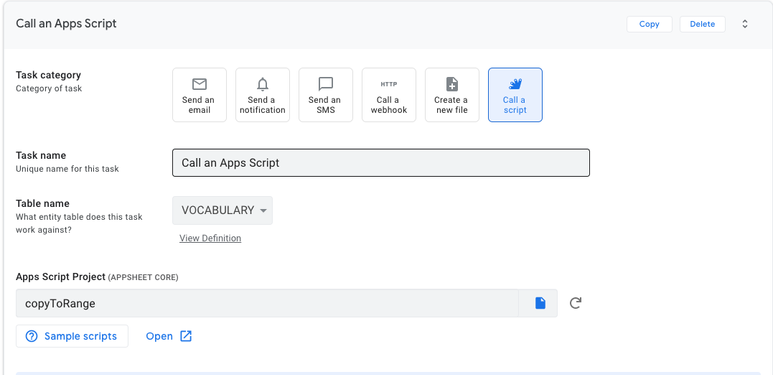773x375 pixels.
Task: Delete this Call an Apps Script task
Action: [703, 24]
